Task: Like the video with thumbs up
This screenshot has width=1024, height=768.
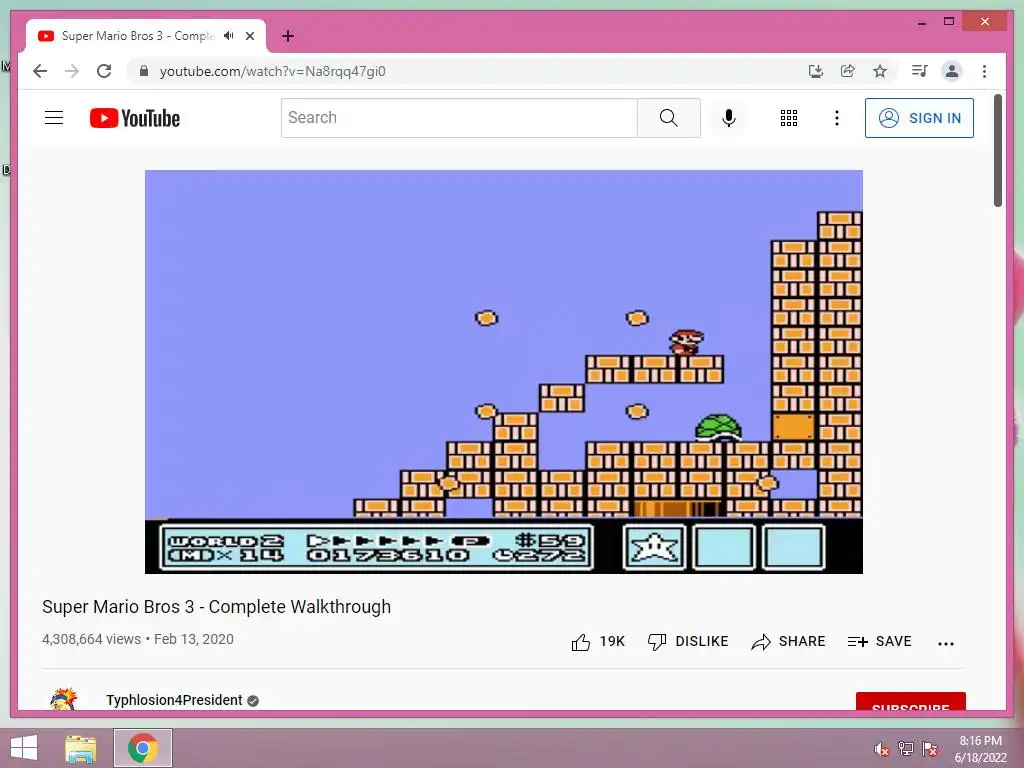Action: [598, 642]
